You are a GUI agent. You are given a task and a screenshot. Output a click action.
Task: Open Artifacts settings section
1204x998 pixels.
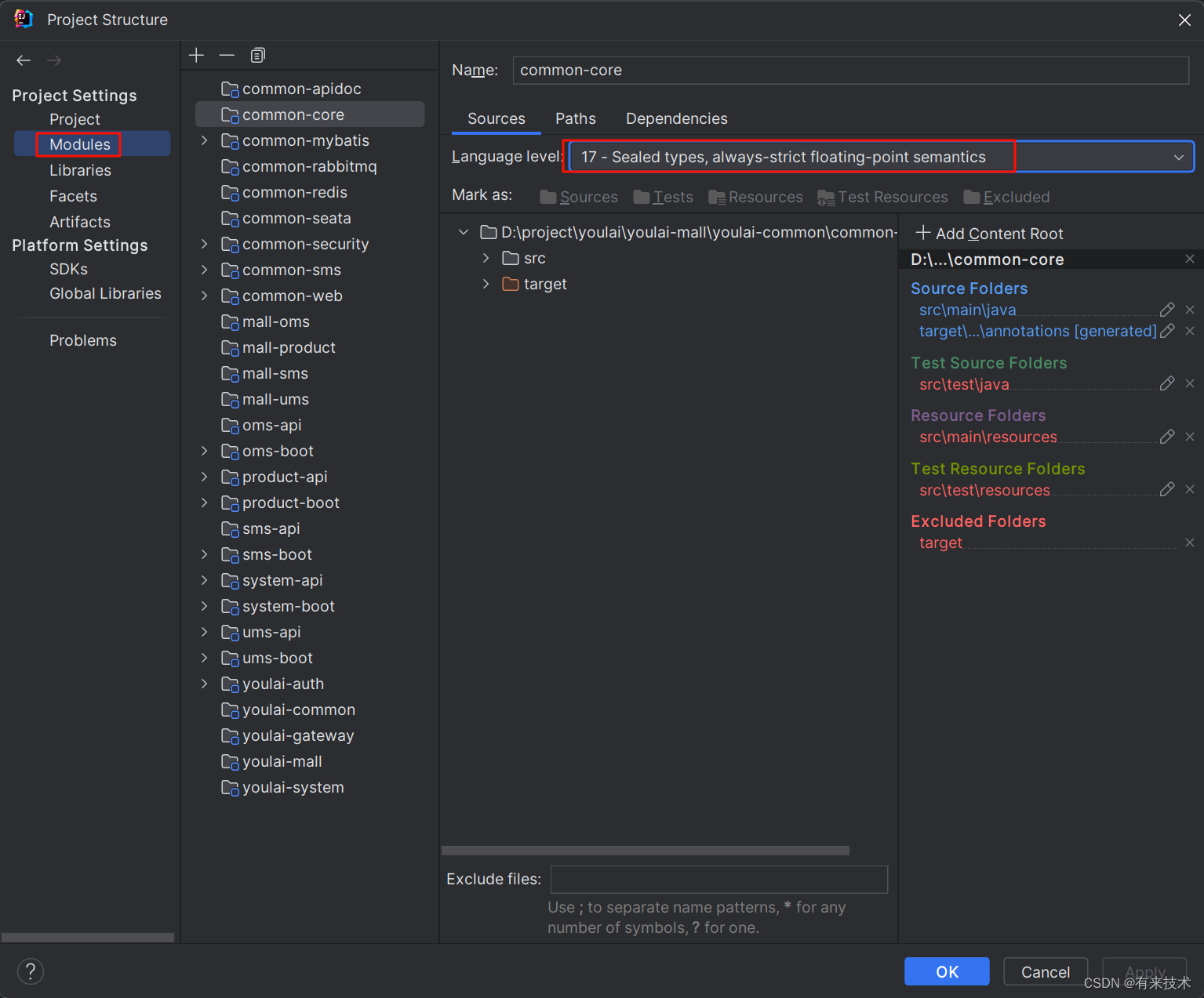click(x=80, y=222)
